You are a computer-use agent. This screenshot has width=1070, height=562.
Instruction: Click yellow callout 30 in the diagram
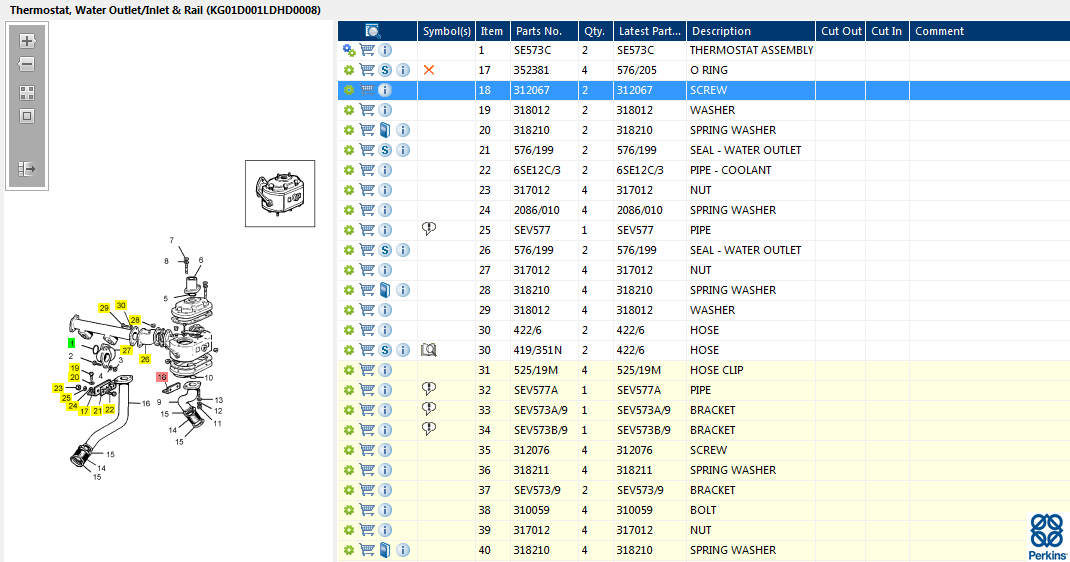(121, 306)
